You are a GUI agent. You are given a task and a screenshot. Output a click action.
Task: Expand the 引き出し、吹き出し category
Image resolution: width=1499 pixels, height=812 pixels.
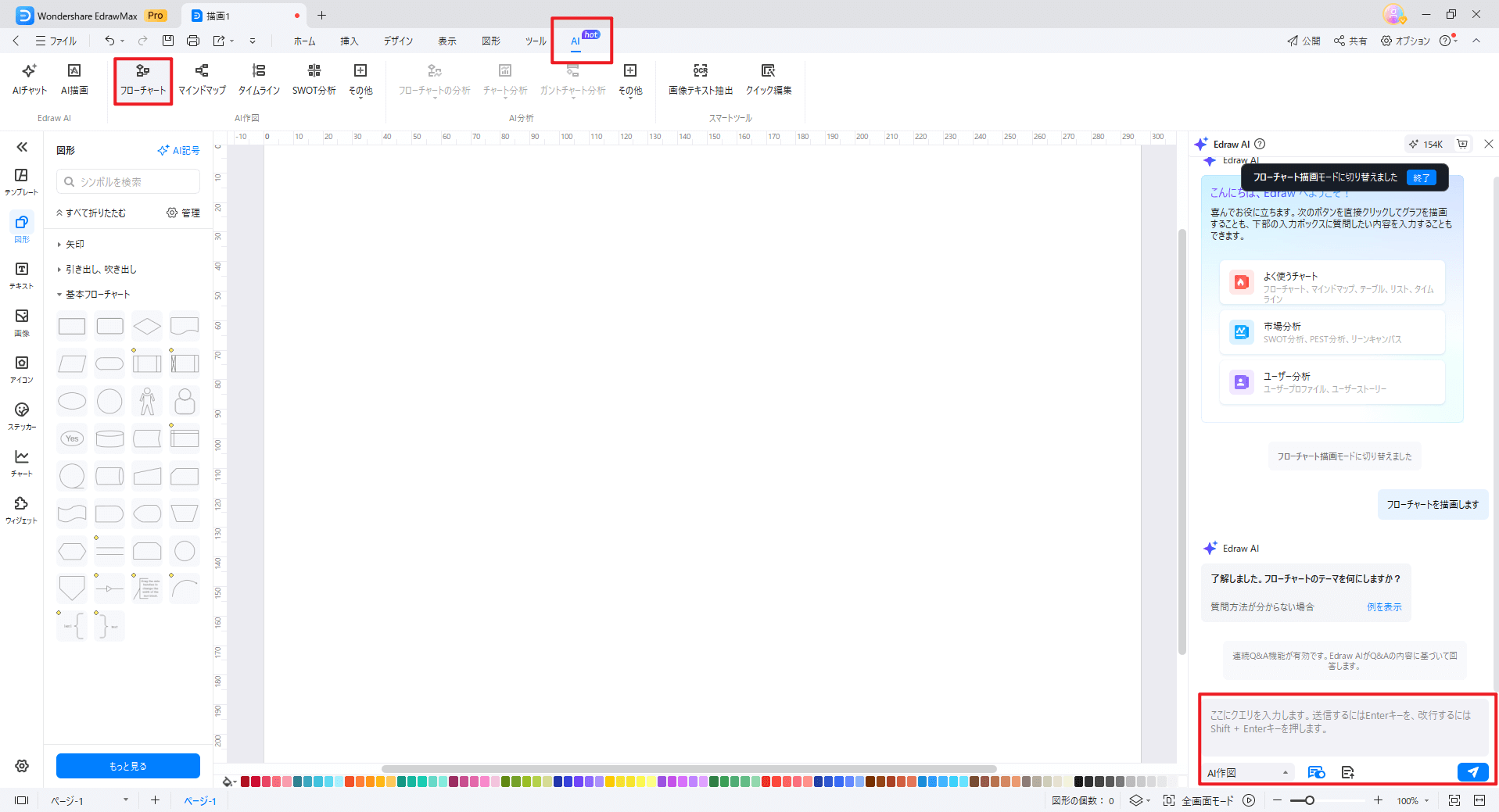coord(97,270)
